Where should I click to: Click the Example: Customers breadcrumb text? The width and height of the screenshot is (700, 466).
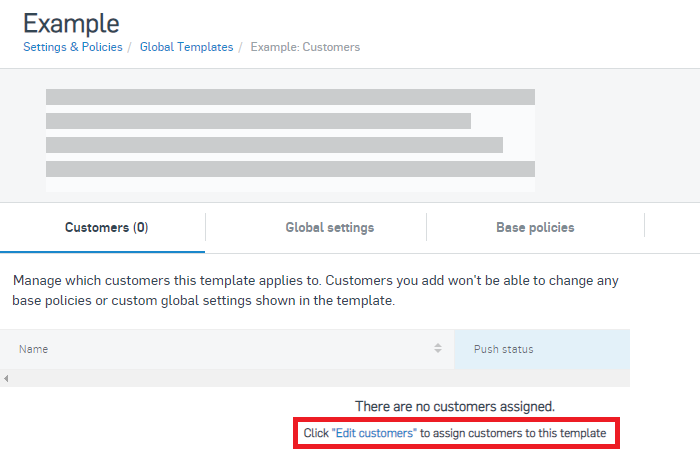point(305,47)
